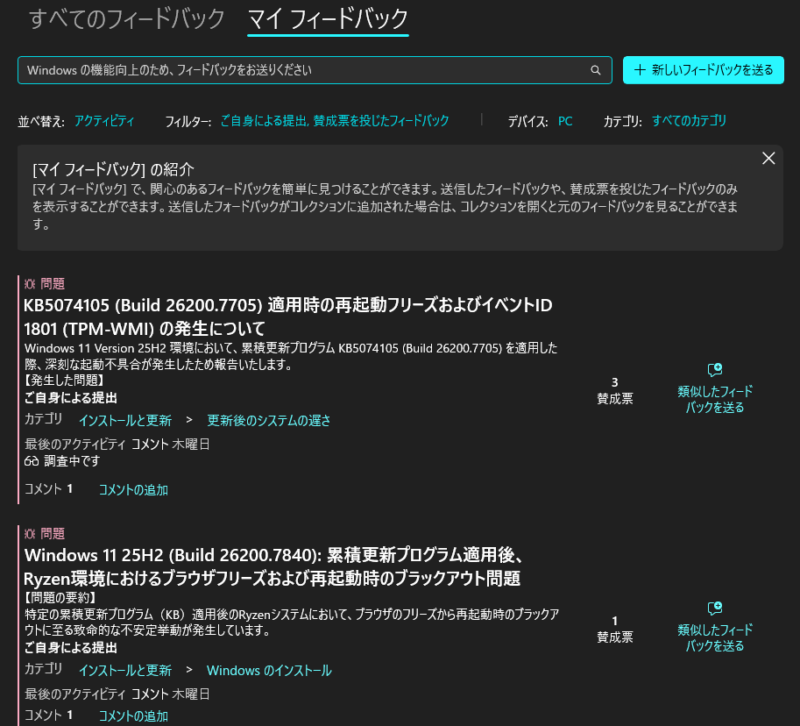Upvote the KB5074105 feedback with 3 votes
Screen dimensions: 800x726
(614, 390)
